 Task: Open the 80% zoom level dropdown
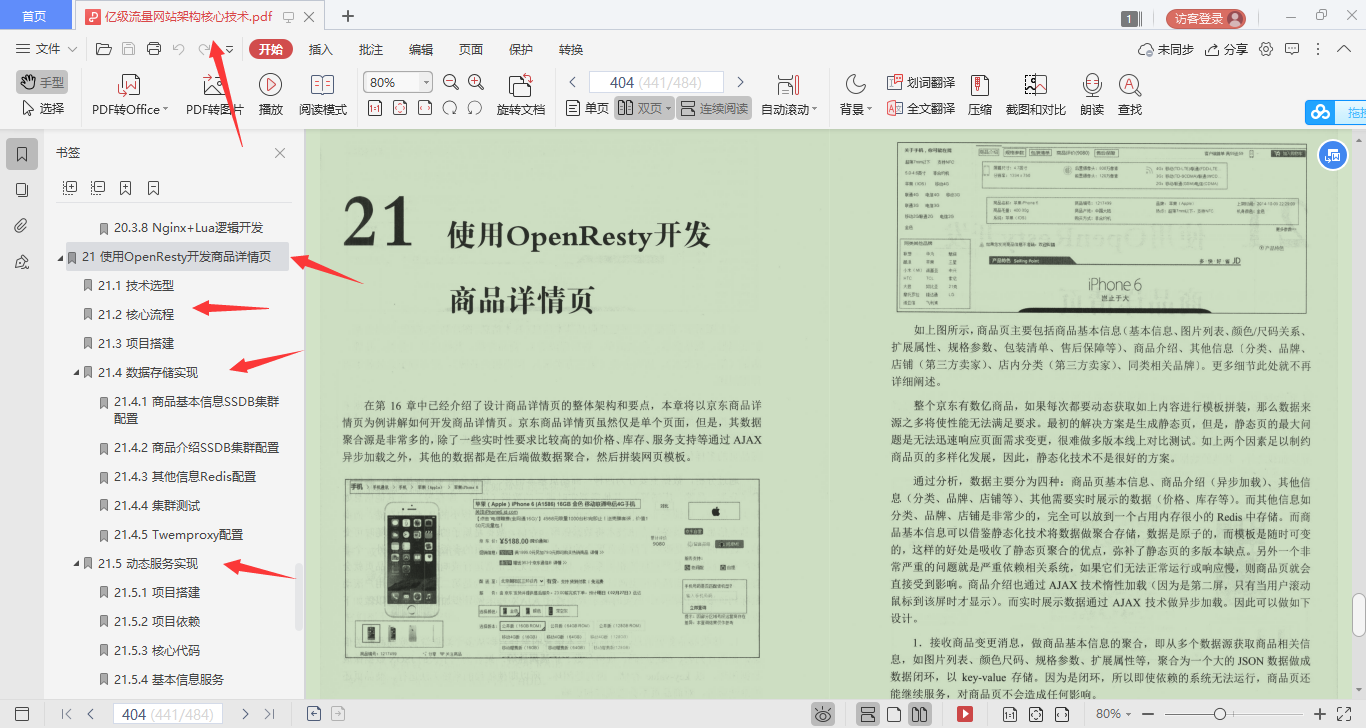[425, 81]
